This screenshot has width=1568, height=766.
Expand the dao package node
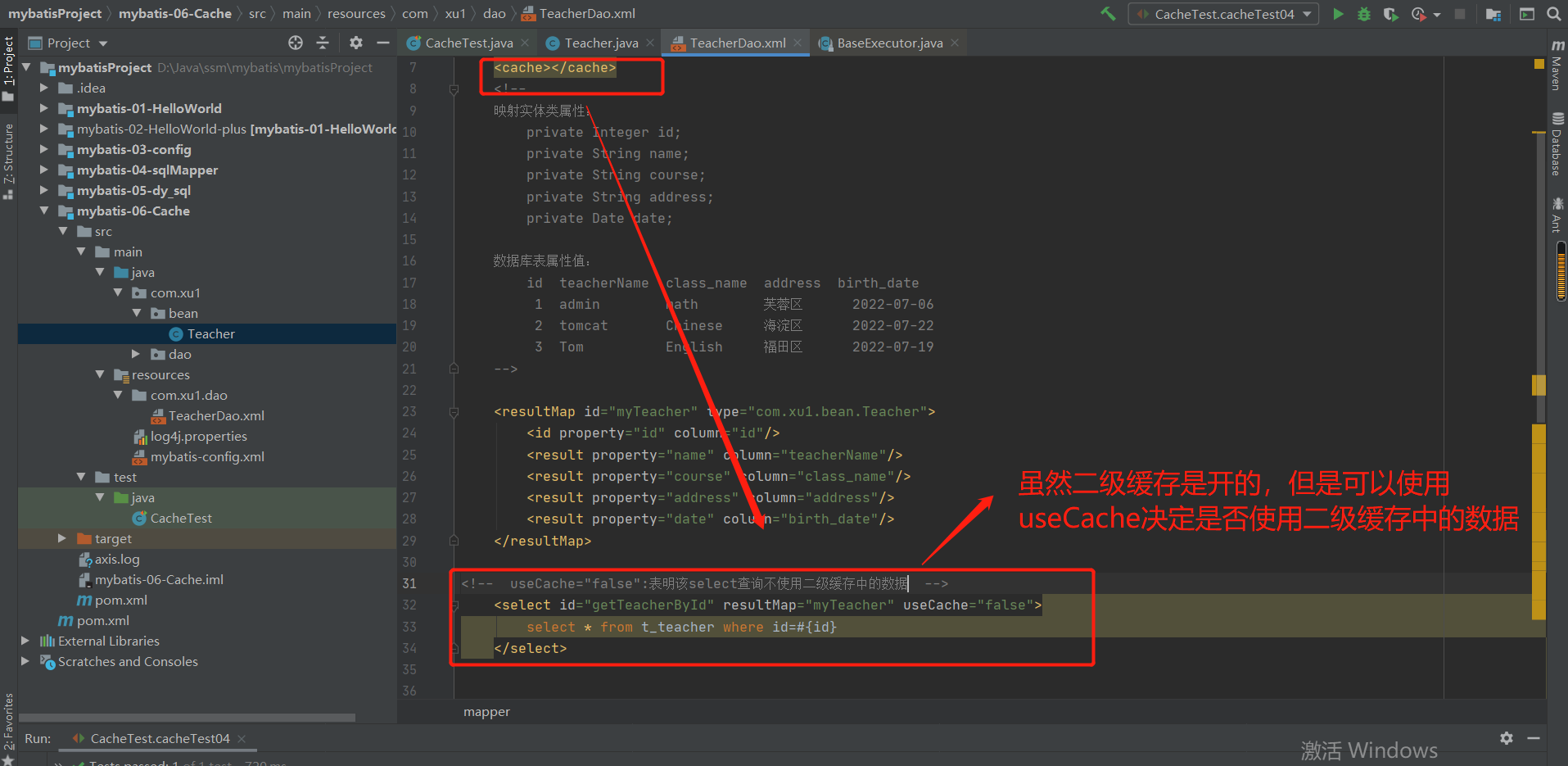pos(136,354)
